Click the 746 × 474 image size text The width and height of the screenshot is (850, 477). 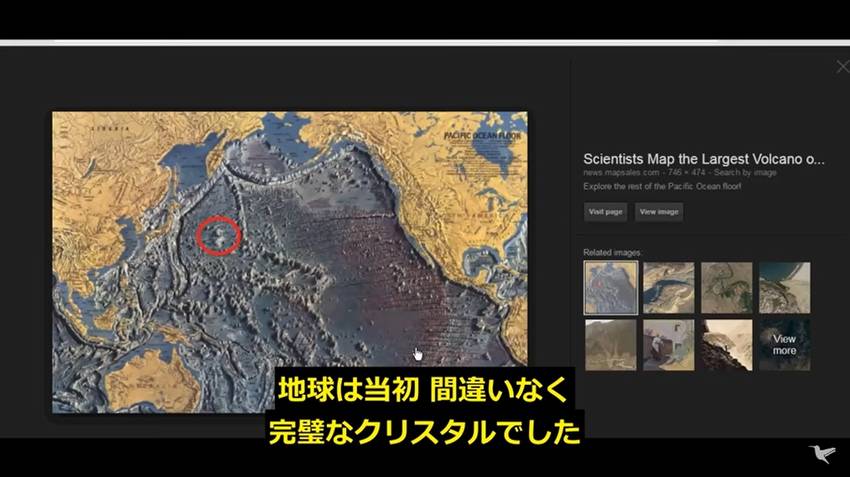686,172
